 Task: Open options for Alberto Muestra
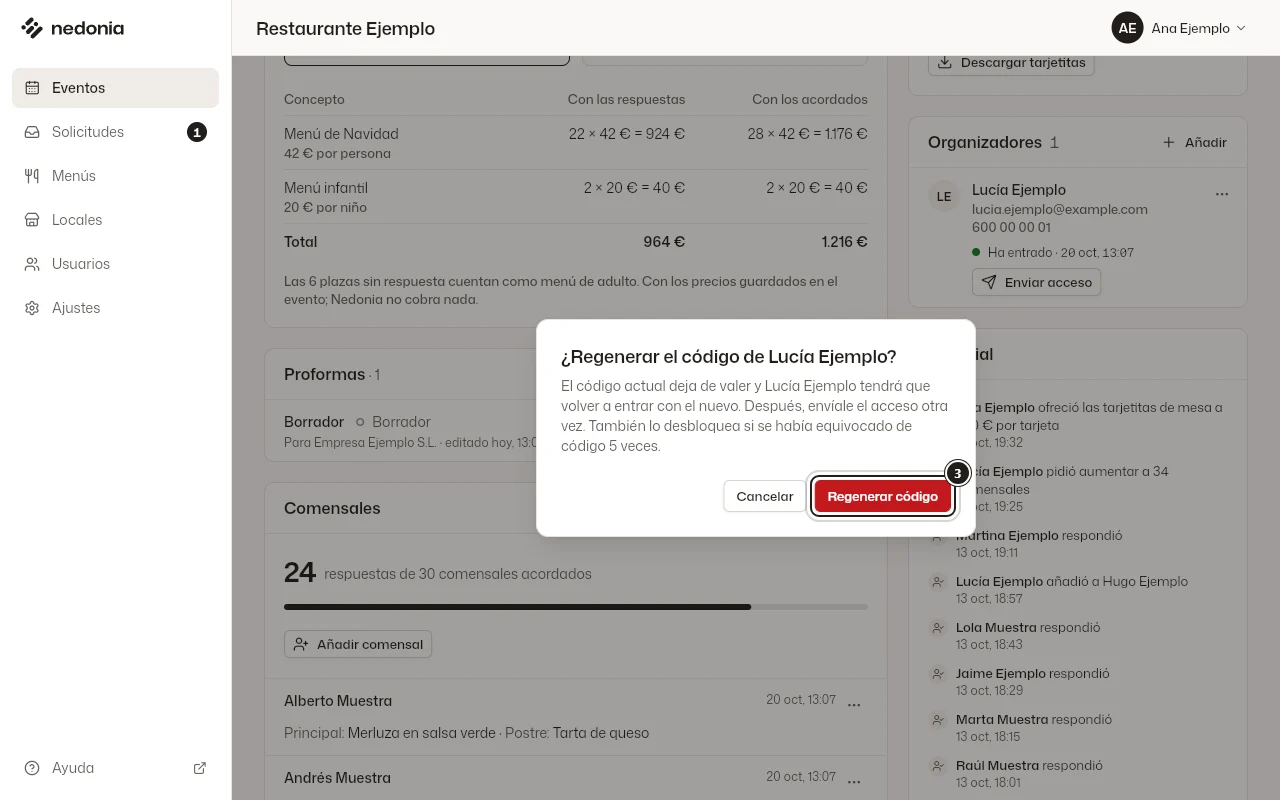click(x=854, y=705)
